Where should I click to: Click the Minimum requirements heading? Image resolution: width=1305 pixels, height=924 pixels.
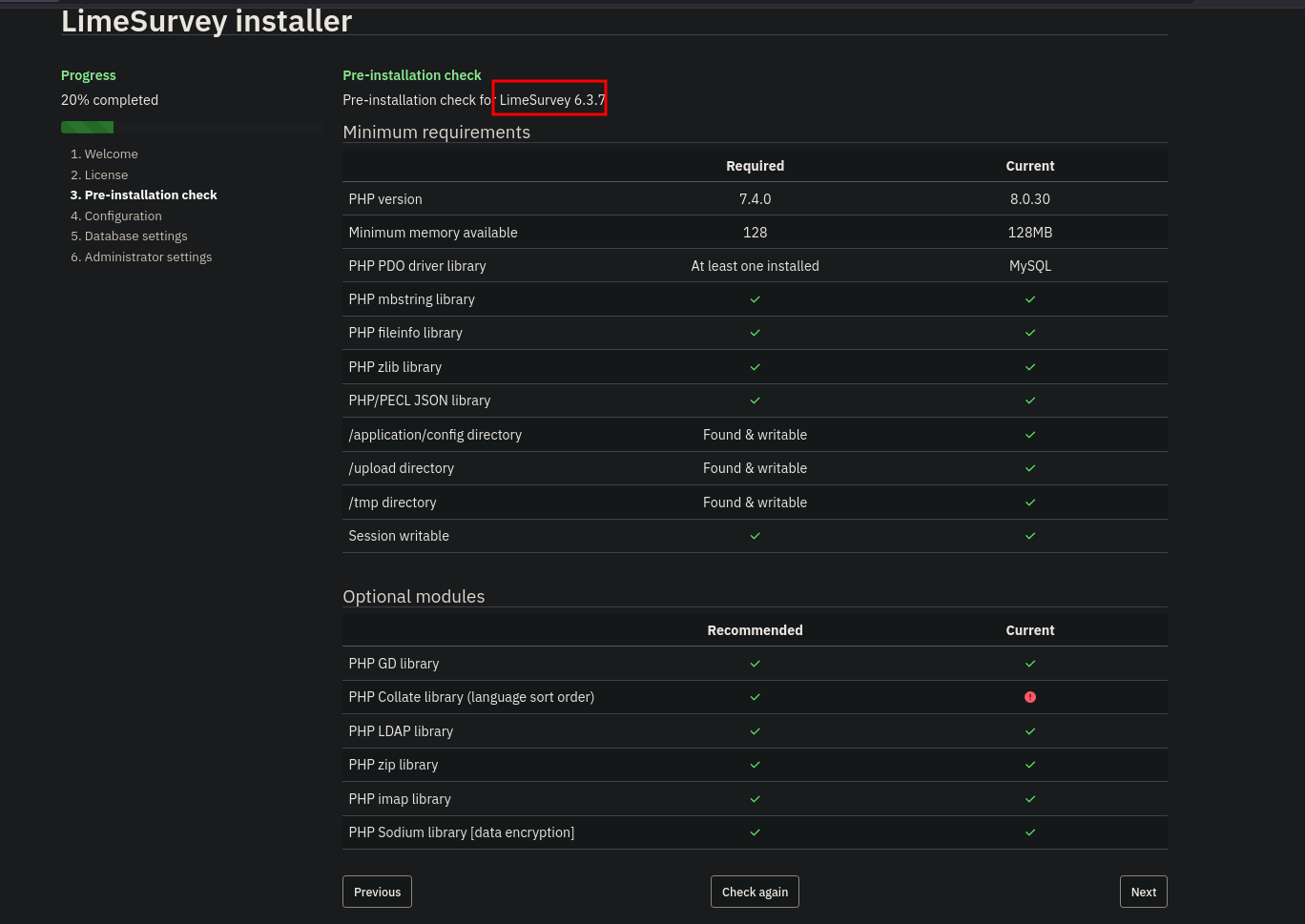pos(436,133)
